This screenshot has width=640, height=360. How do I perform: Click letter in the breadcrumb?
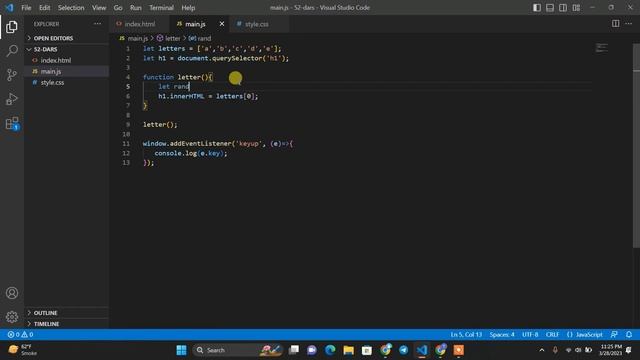click(172, 38)
